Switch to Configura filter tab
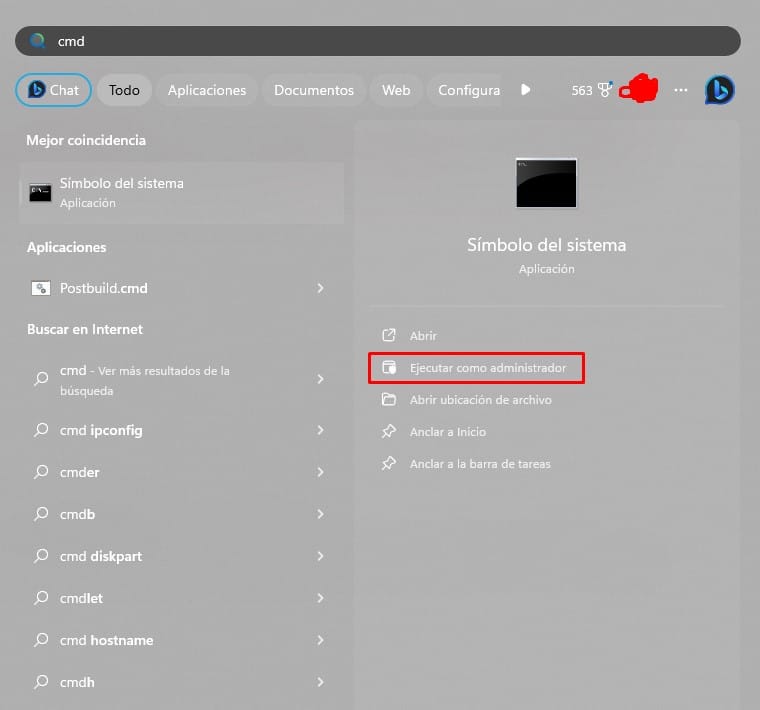This screenshot has height=710, width=760. 465,90
